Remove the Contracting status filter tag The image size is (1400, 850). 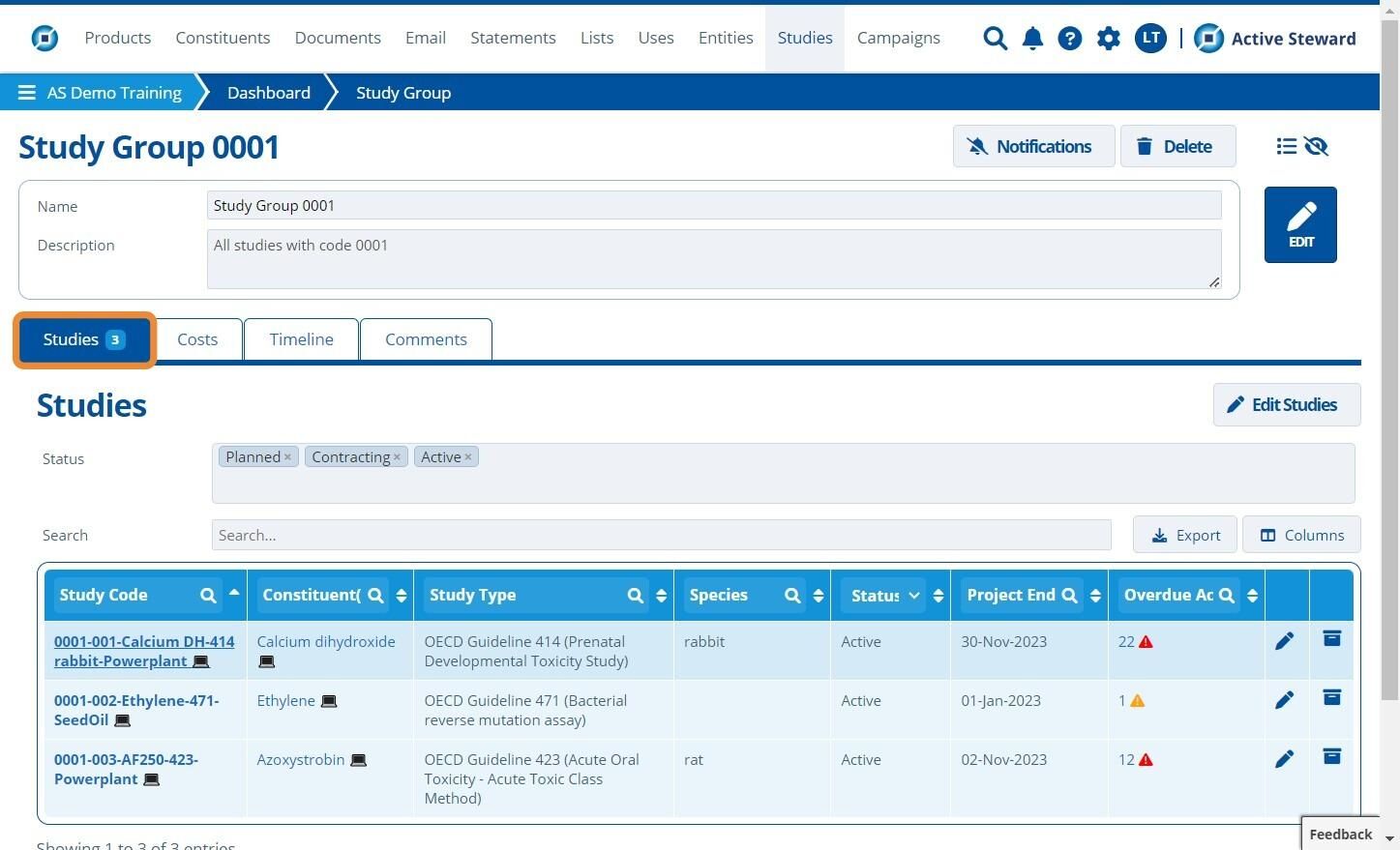[397, 457]
